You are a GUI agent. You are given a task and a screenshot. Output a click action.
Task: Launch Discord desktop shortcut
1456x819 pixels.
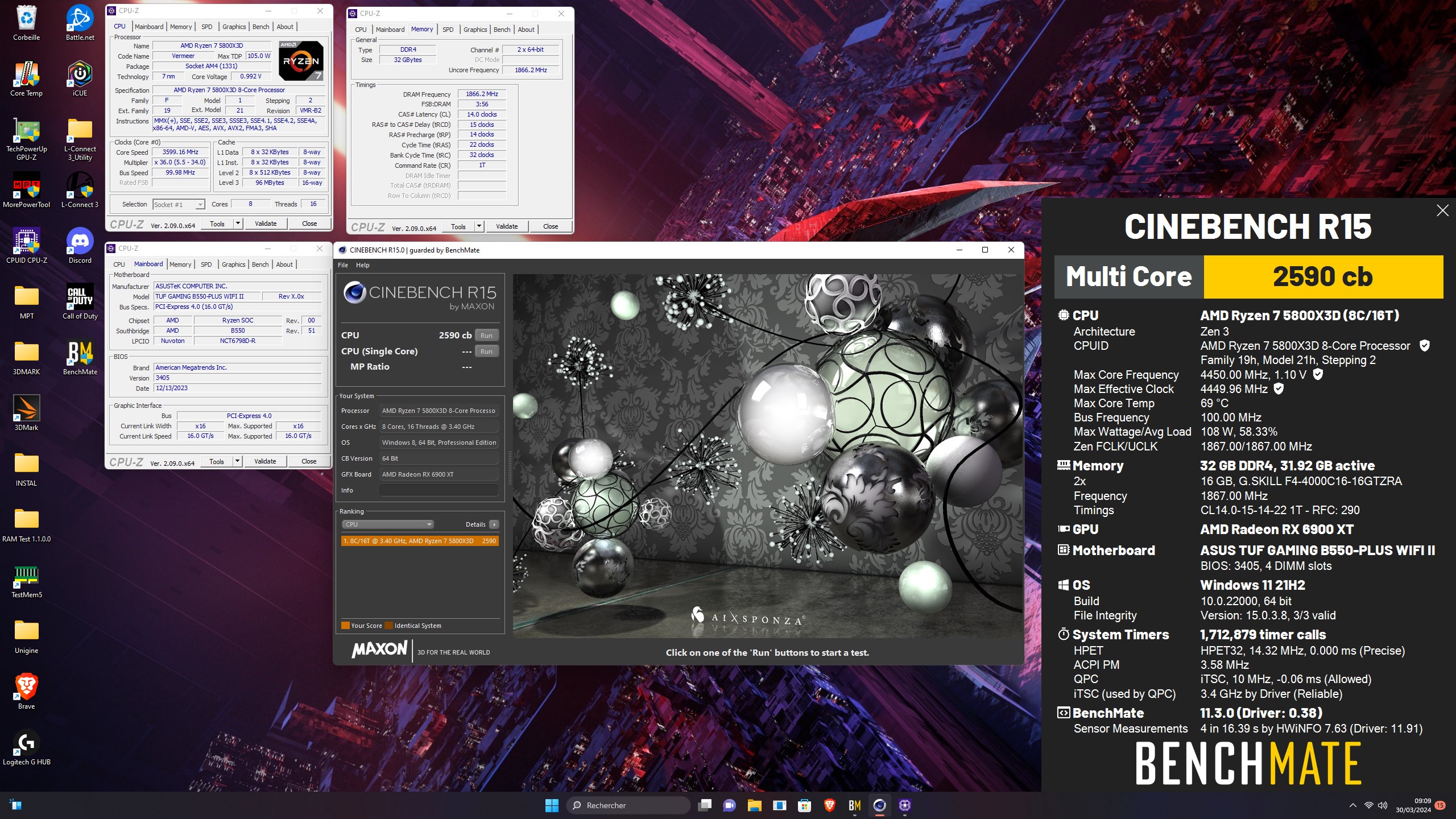(x=80, y=246)
